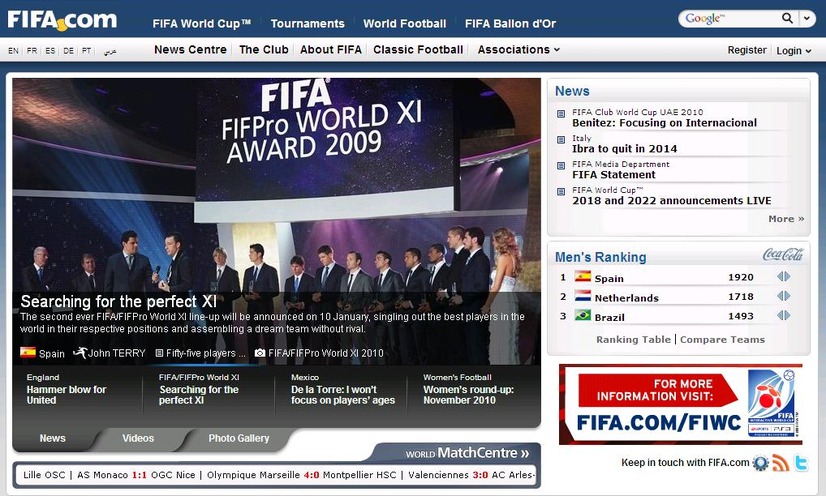The image size is (826, 496).
Task: Open the Ranking Table link
Action: pos(633,340)
